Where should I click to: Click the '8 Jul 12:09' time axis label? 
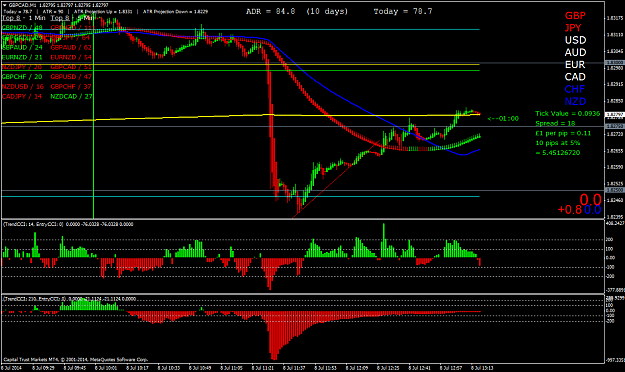coord(357,368)
